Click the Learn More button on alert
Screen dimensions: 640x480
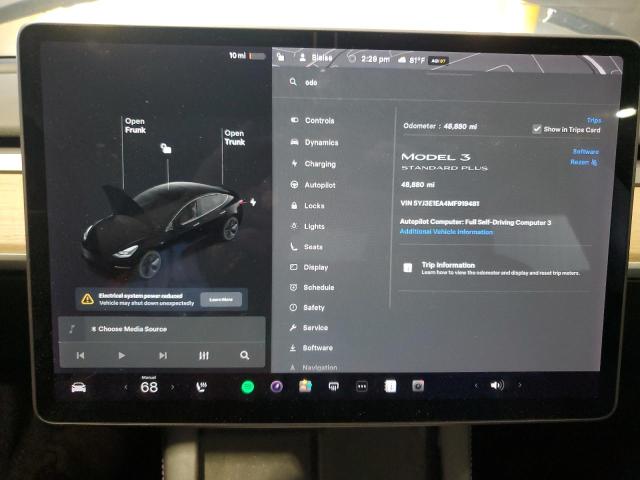point(221,299)
